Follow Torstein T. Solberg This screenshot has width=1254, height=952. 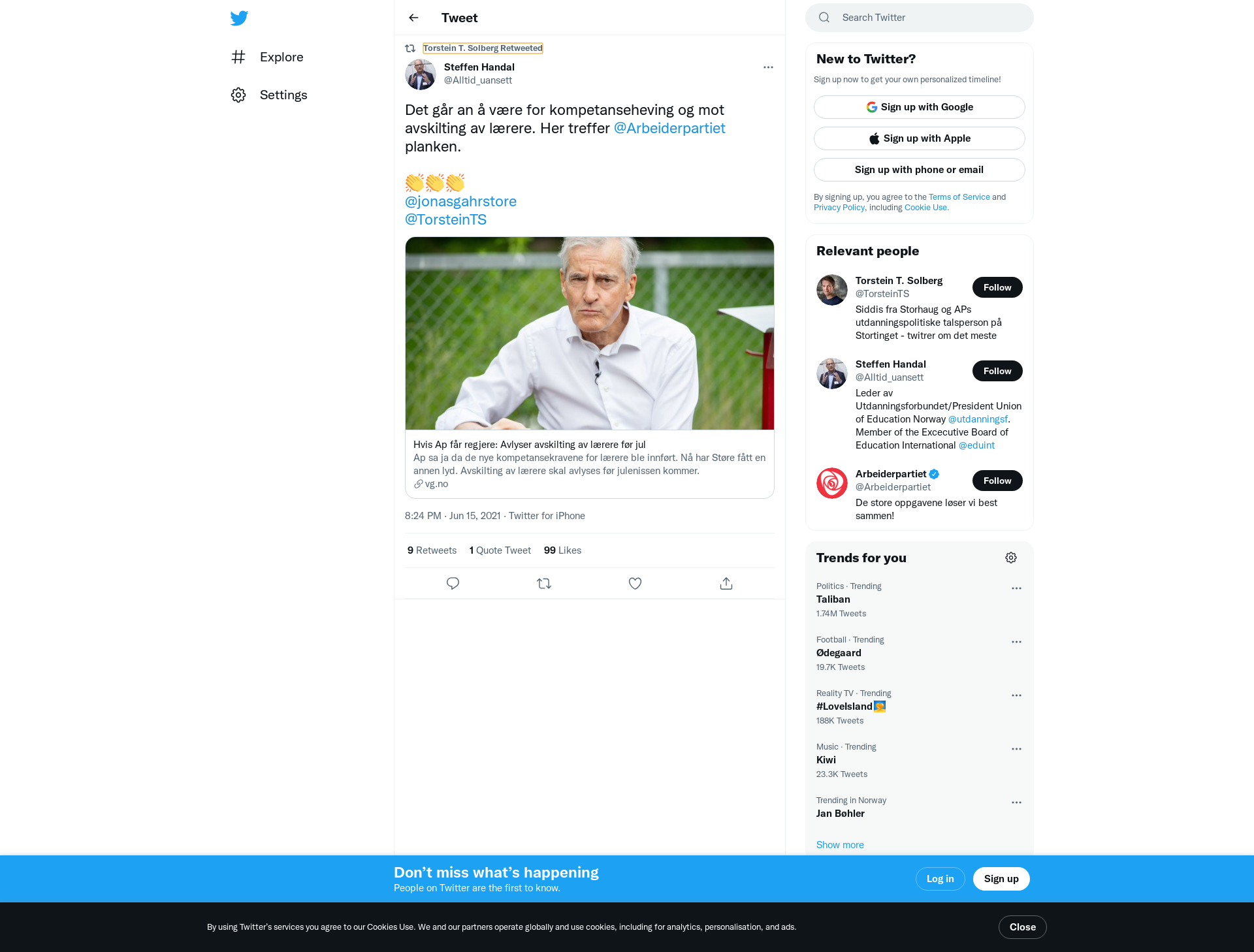click(997, 287)
